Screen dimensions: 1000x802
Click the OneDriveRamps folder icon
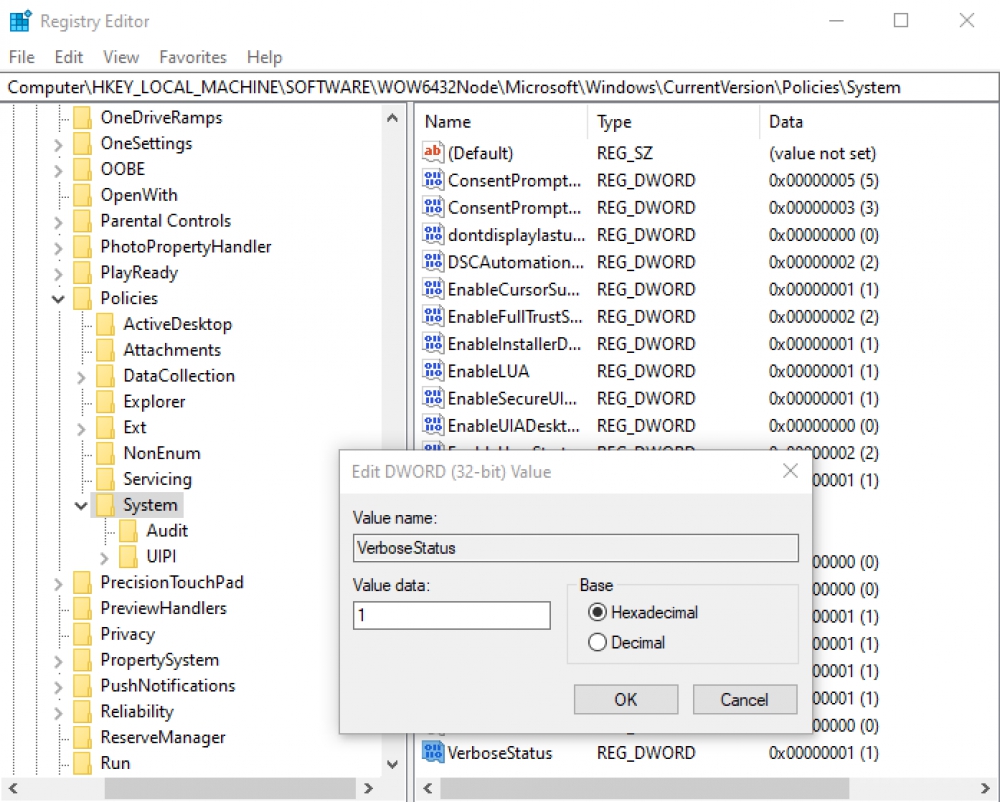point(82,117)
